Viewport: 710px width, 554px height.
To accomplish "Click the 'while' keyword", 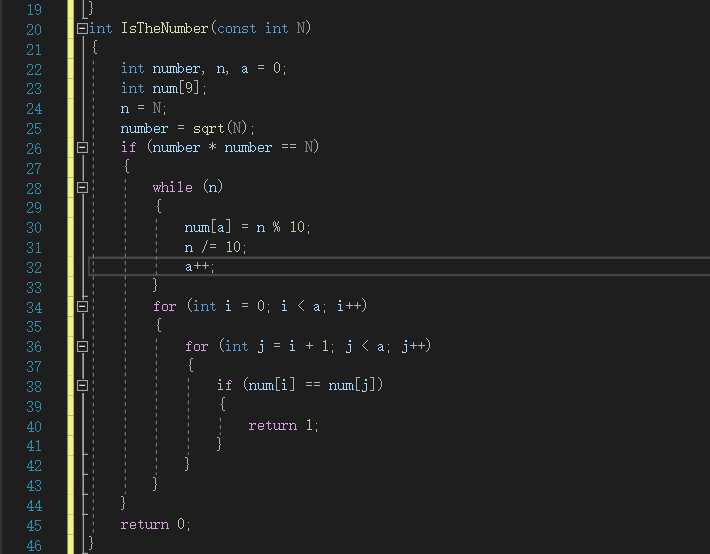I will click(x=173, y=187).
